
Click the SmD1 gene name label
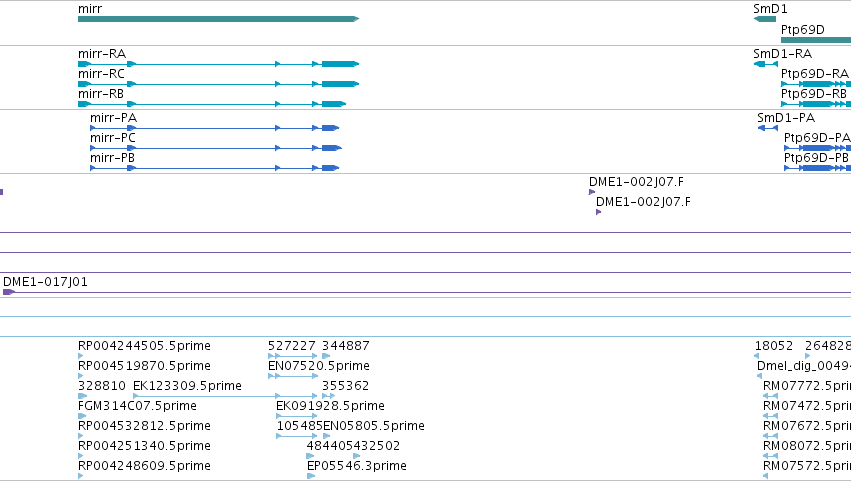click(x=770, y=9)
